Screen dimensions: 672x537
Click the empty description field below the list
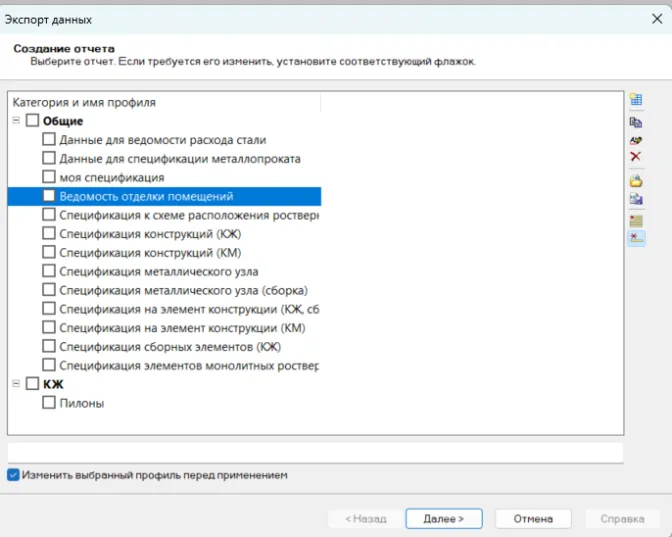tap(315, 452)
